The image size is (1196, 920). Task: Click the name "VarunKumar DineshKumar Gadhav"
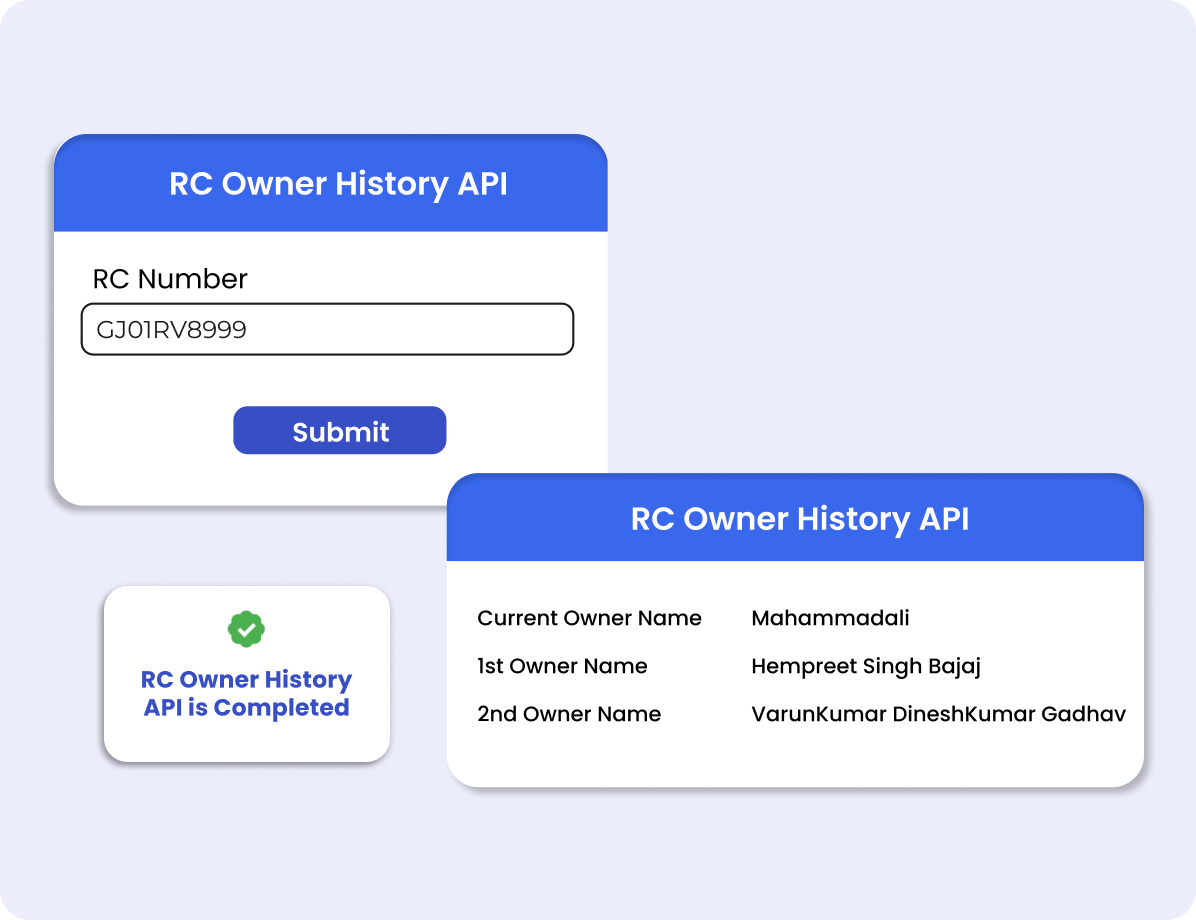938,714
